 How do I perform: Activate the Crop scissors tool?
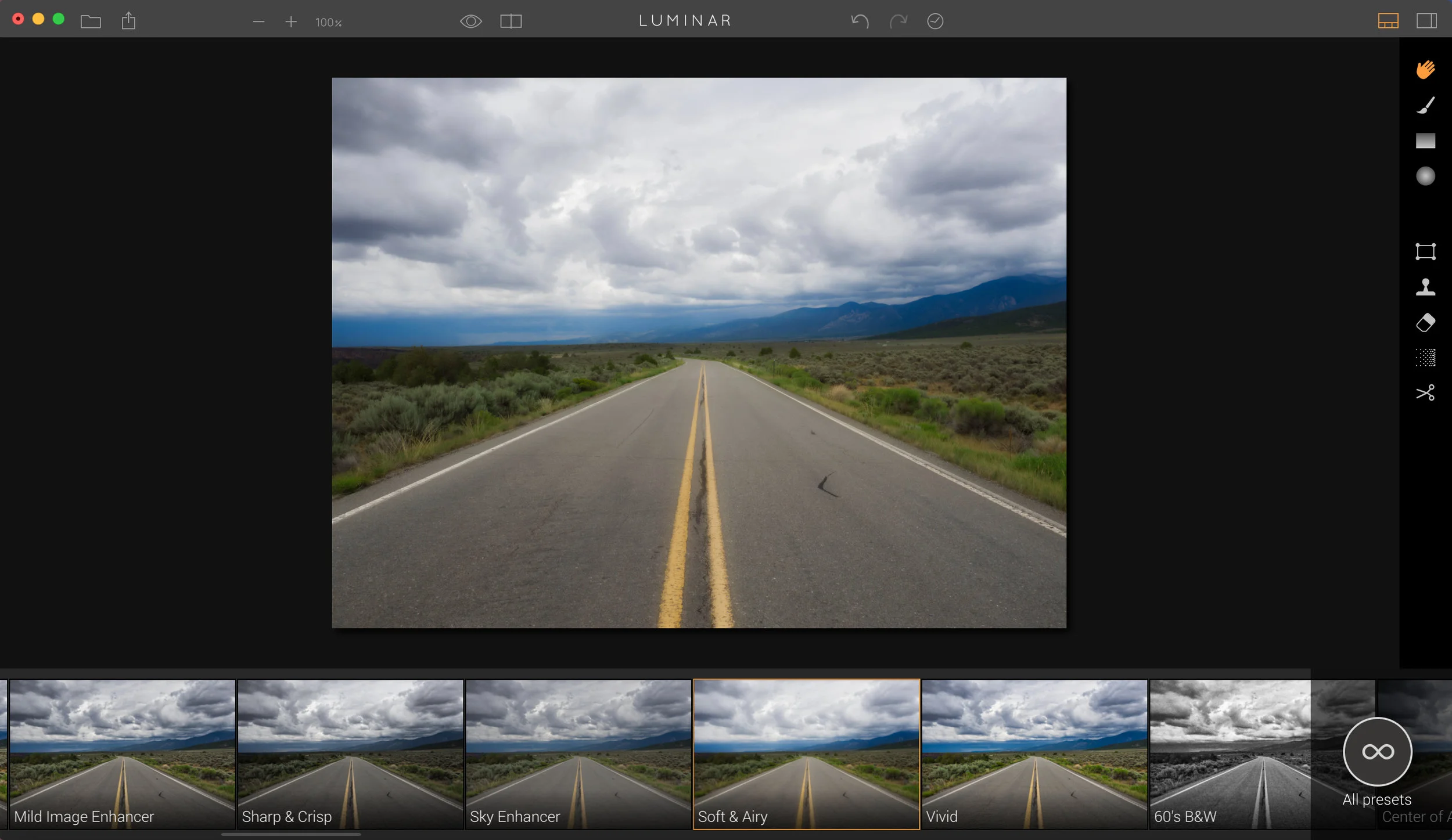pyautogui.click(x=1425, y=393)
